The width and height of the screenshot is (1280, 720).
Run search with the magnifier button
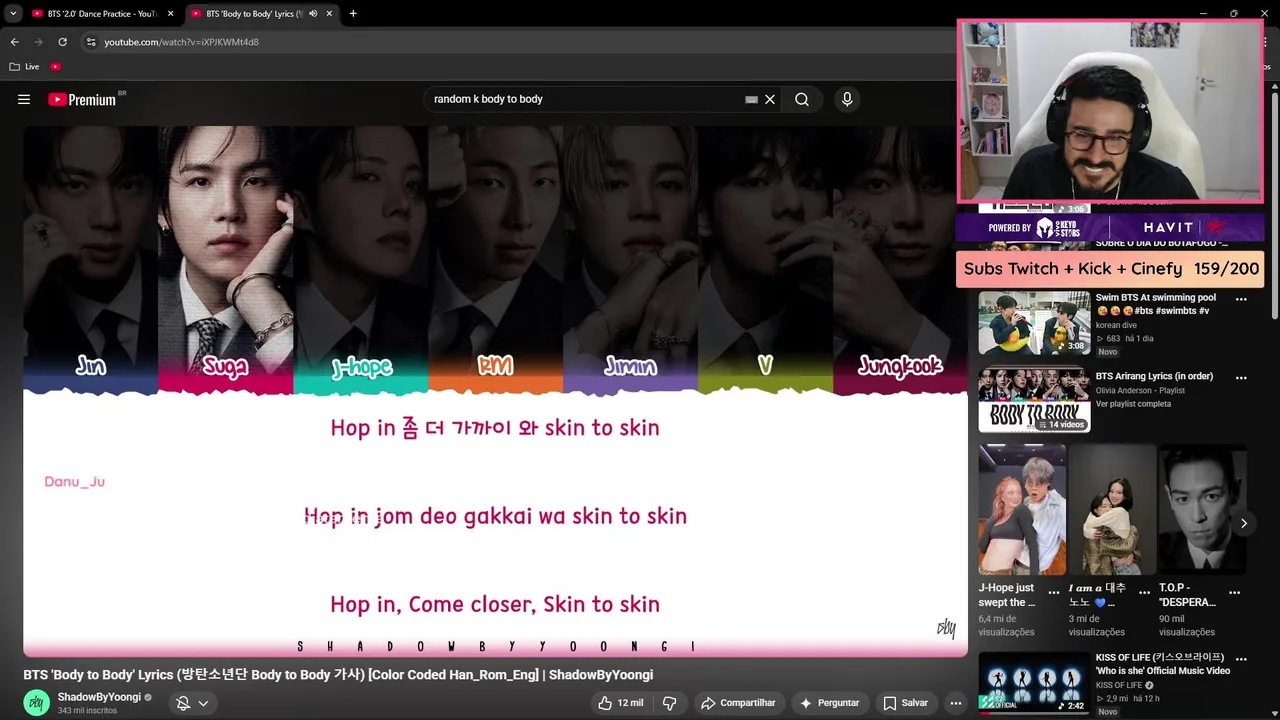[x=802, y=99]
